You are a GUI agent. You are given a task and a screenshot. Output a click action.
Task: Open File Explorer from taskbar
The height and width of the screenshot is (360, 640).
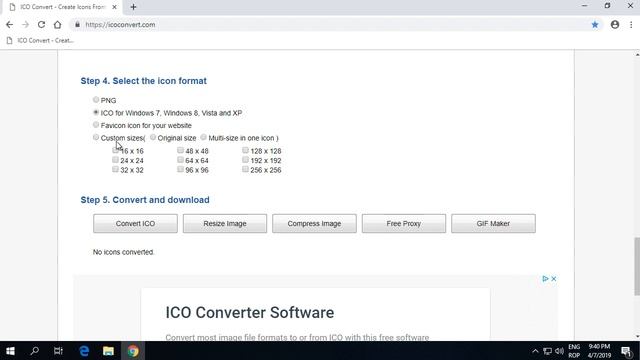[108, 351]
